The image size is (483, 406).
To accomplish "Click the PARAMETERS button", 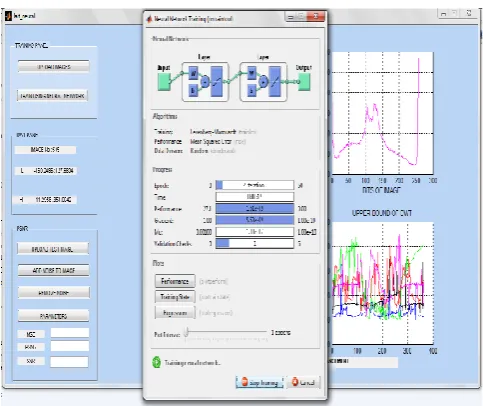I will (53, 316).
